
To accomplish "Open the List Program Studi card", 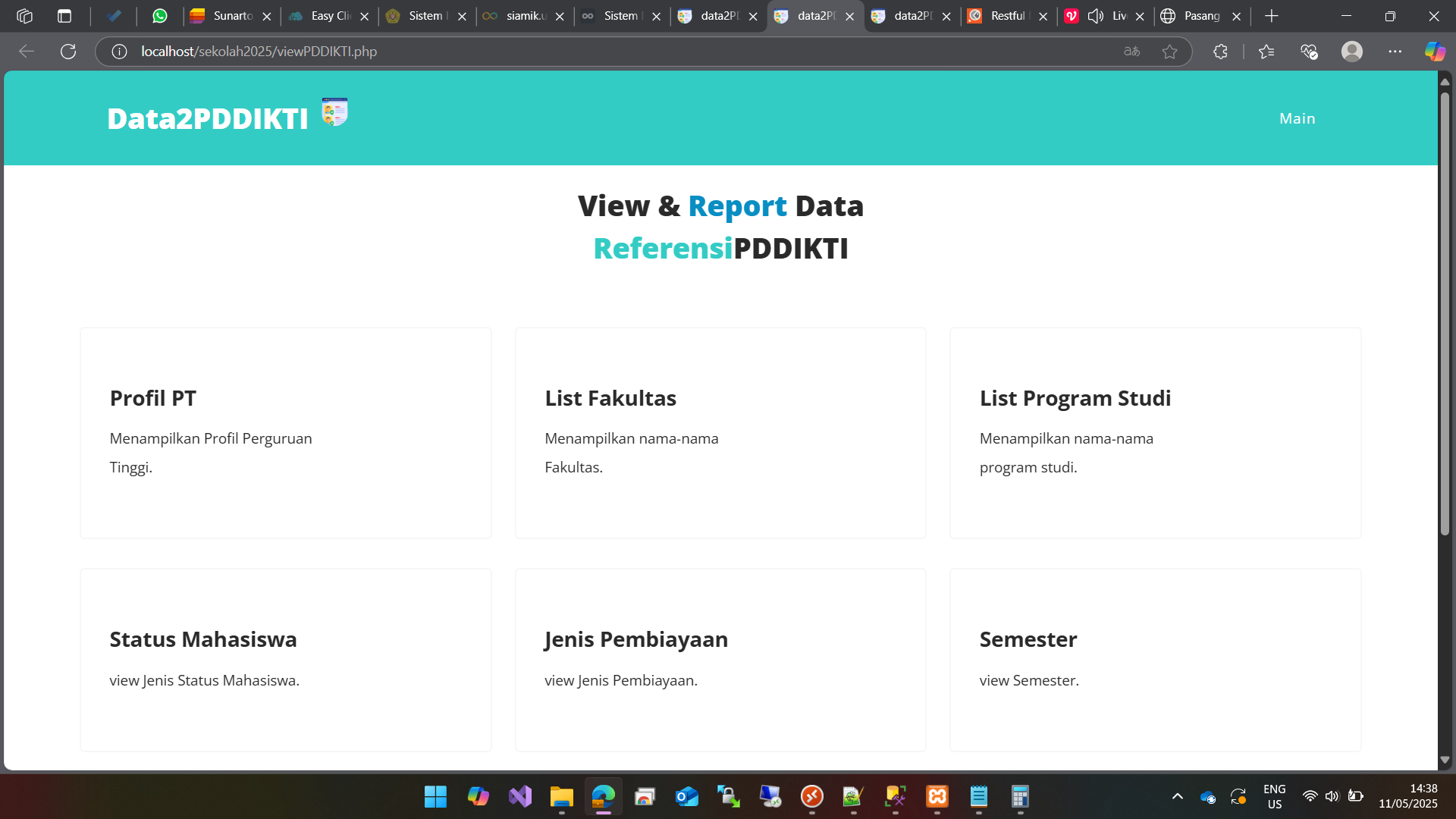I will point(1155,432).
